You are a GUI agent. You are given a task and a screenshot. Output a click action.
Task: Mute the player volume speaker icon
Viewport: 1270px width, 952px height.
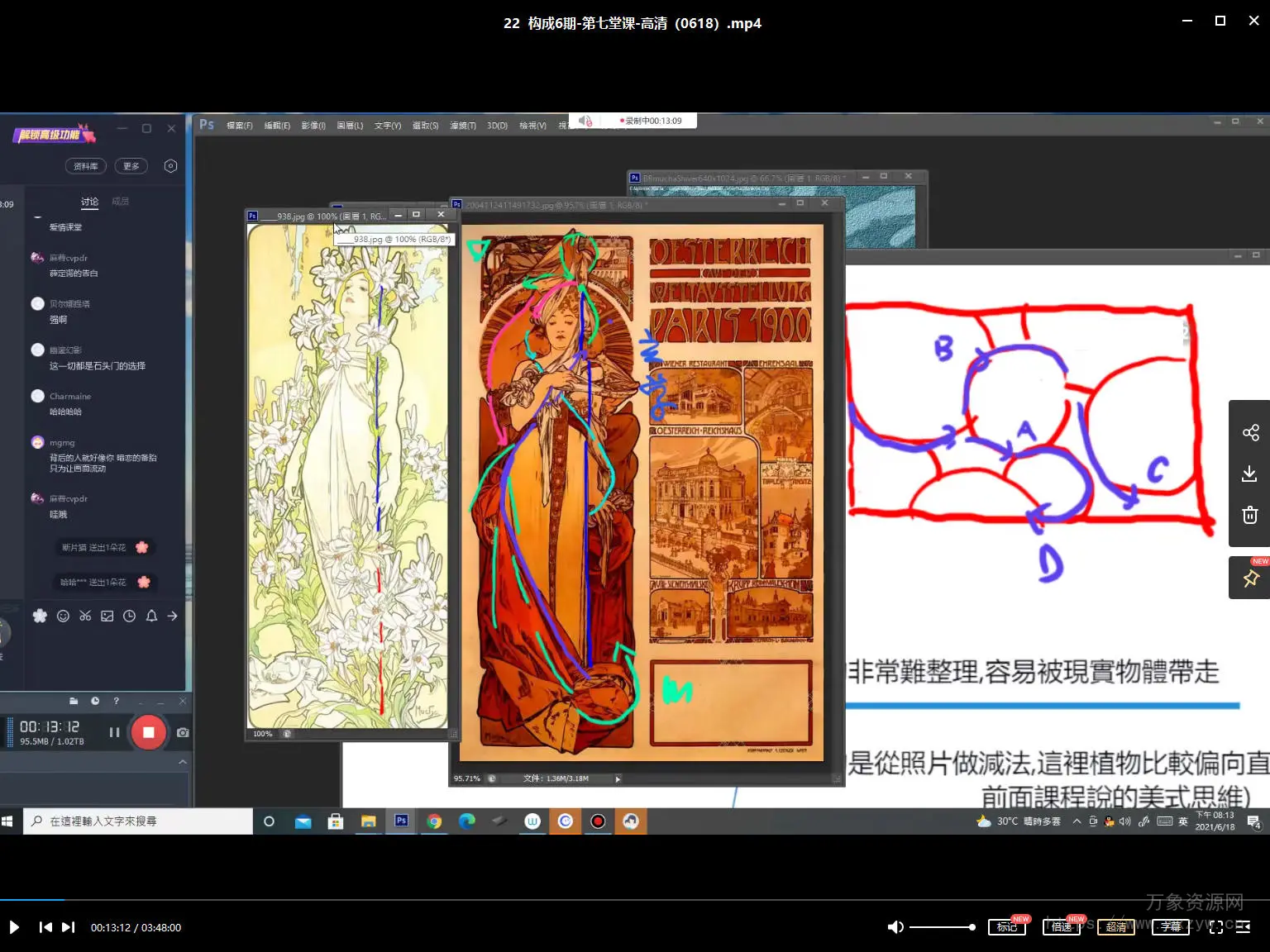pos(895,927)
